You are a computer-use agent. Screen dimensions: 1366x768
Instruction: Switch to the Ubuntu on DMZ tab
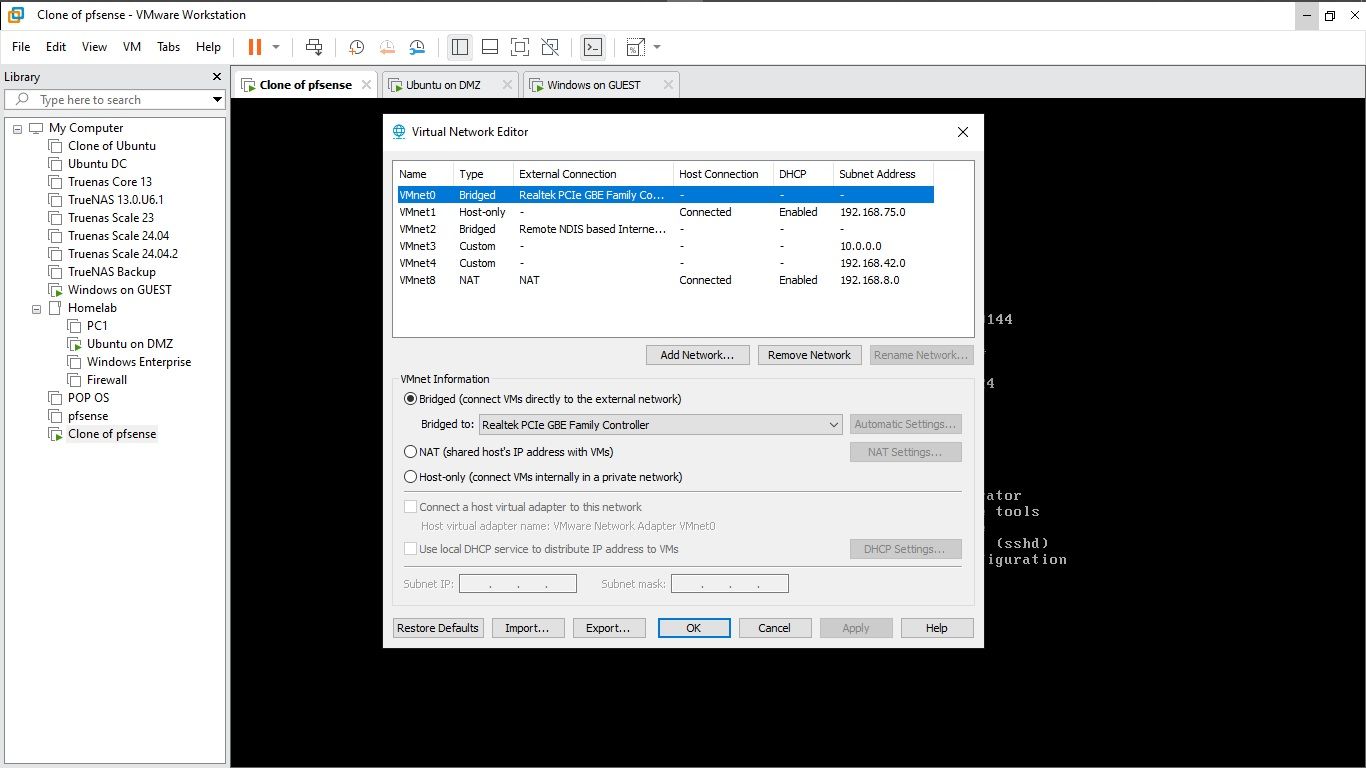tap(443, 85)
